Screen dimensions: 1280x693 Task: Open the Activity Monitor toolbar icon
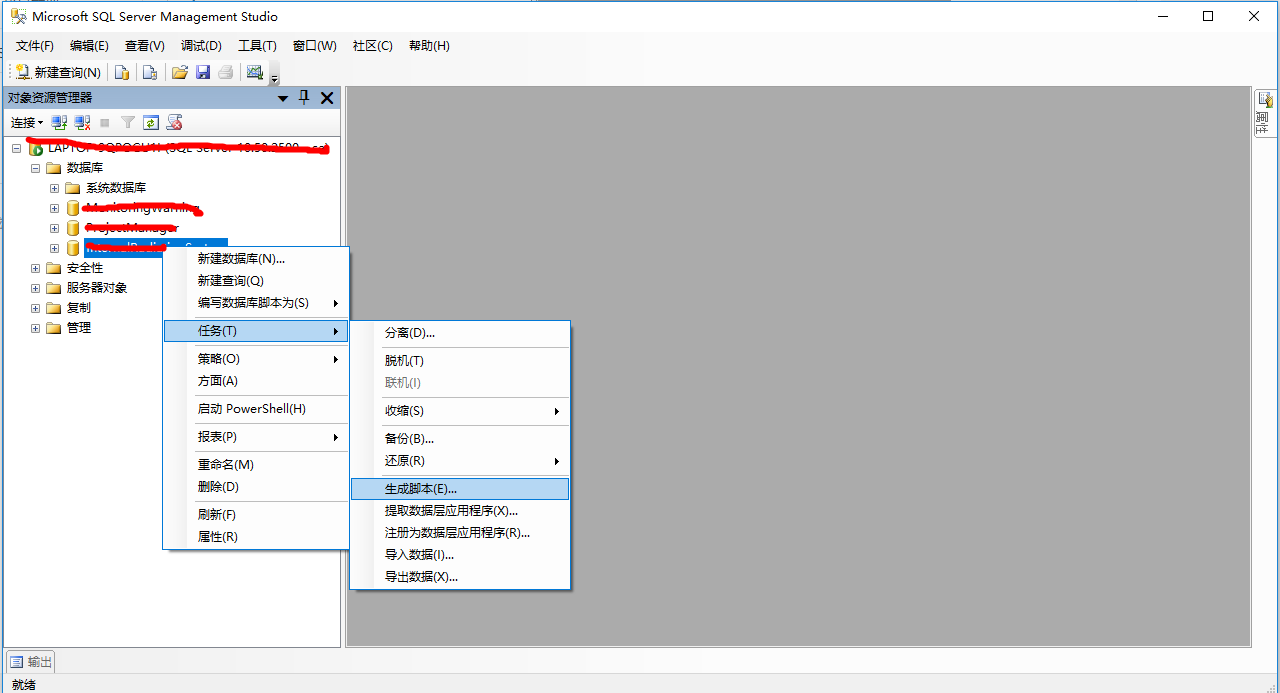(x=255, y=71)
